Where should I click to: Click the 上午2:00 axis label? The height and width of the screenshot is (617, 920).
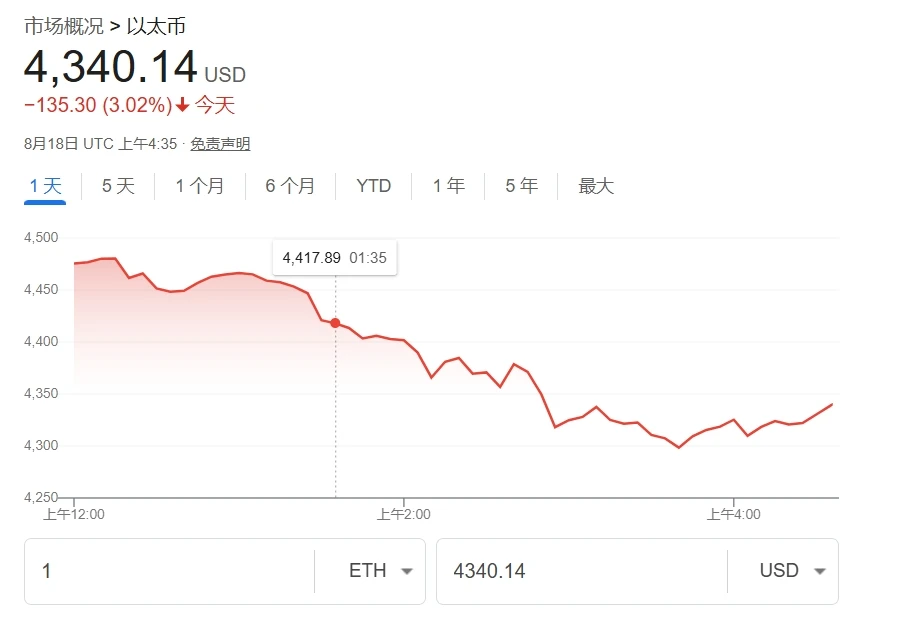pos(403,515)
